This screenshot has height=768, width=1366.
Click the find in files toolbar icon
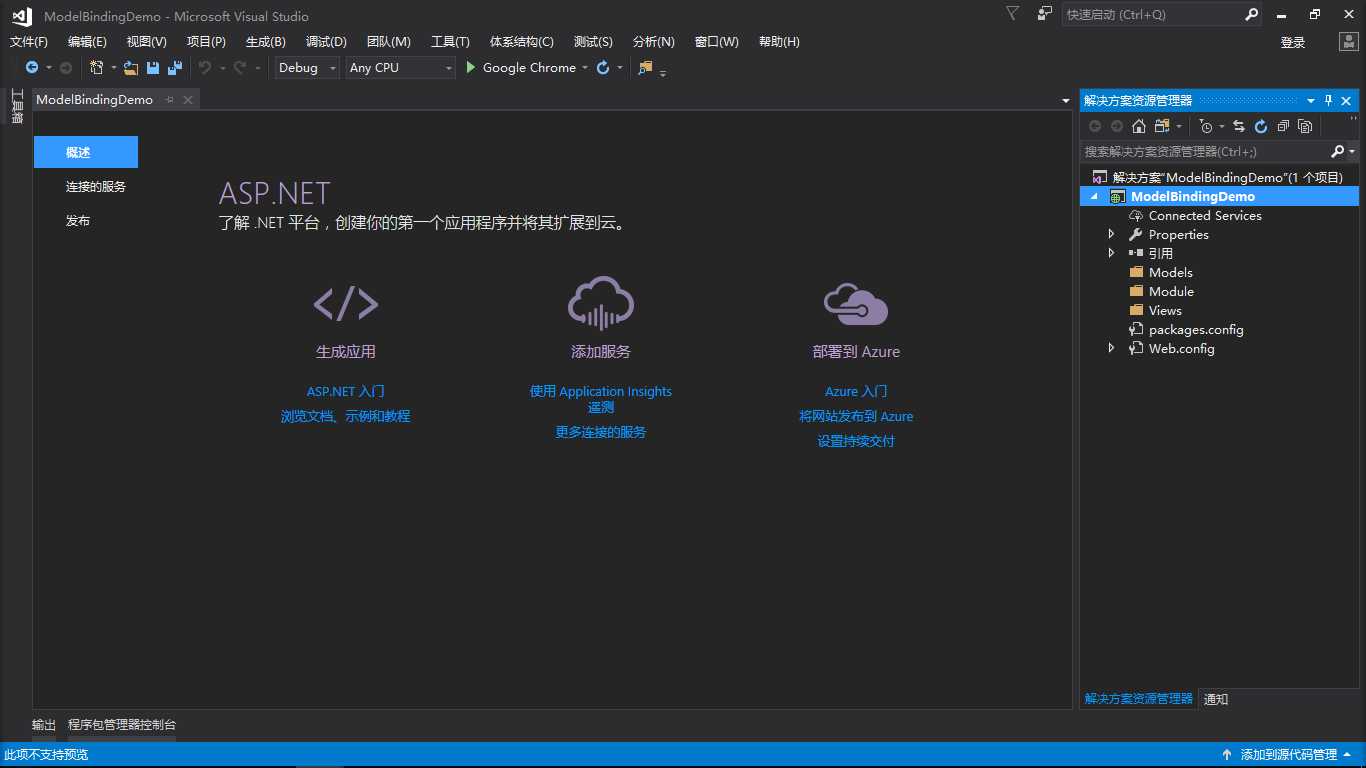coord(645,68)
